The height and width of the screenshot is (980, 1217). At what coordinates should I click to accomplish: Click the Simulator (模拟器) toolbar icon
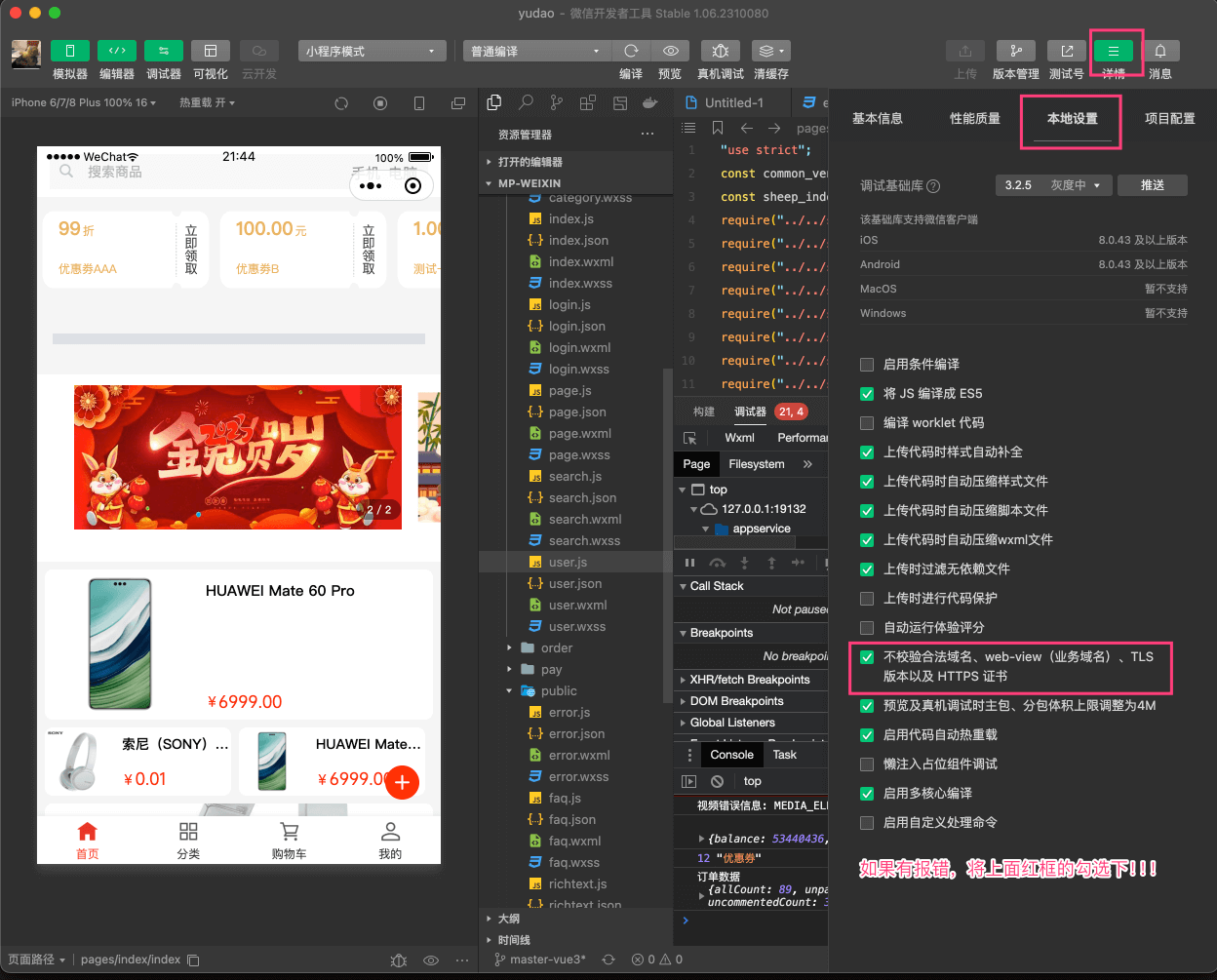pyautogui.click(x=69, y=51)
